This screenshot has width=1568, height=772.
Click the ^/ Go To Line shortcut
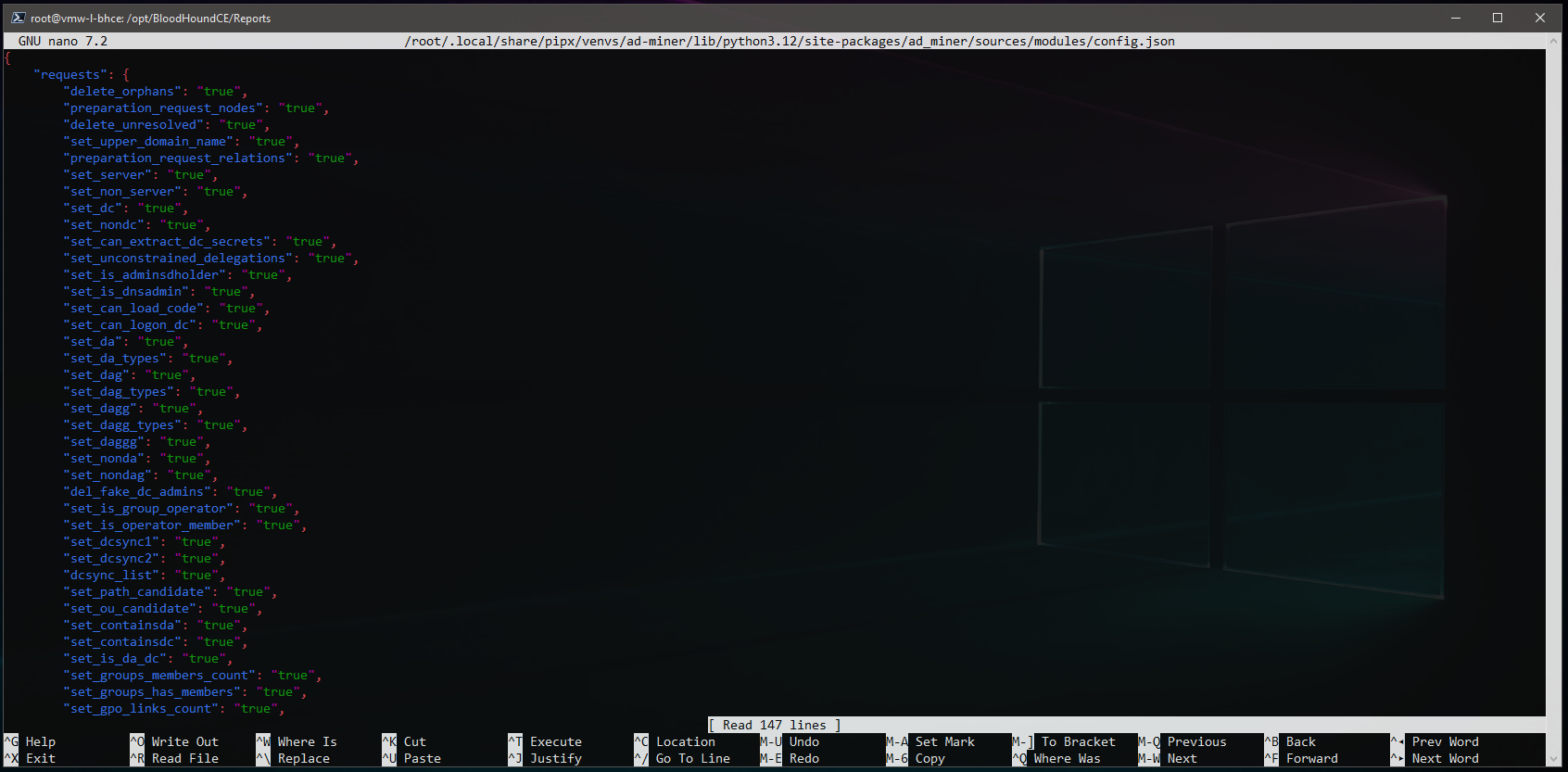point(682,759)
